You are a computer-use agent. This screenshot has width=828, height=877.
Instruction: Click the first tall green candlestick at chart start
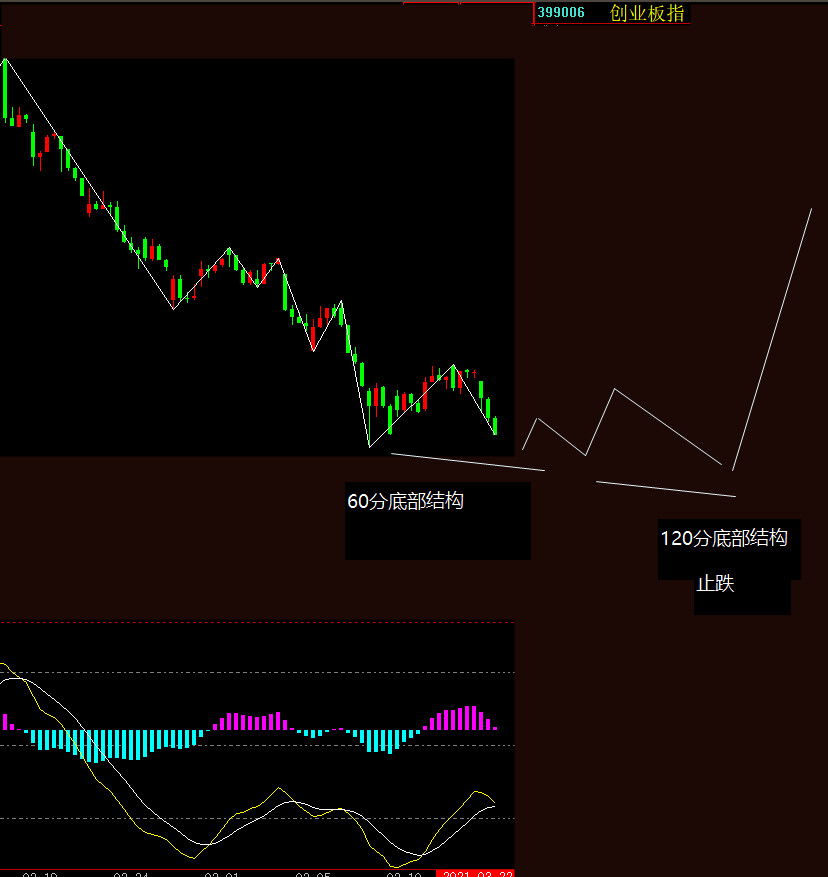(x=6, y=89)
